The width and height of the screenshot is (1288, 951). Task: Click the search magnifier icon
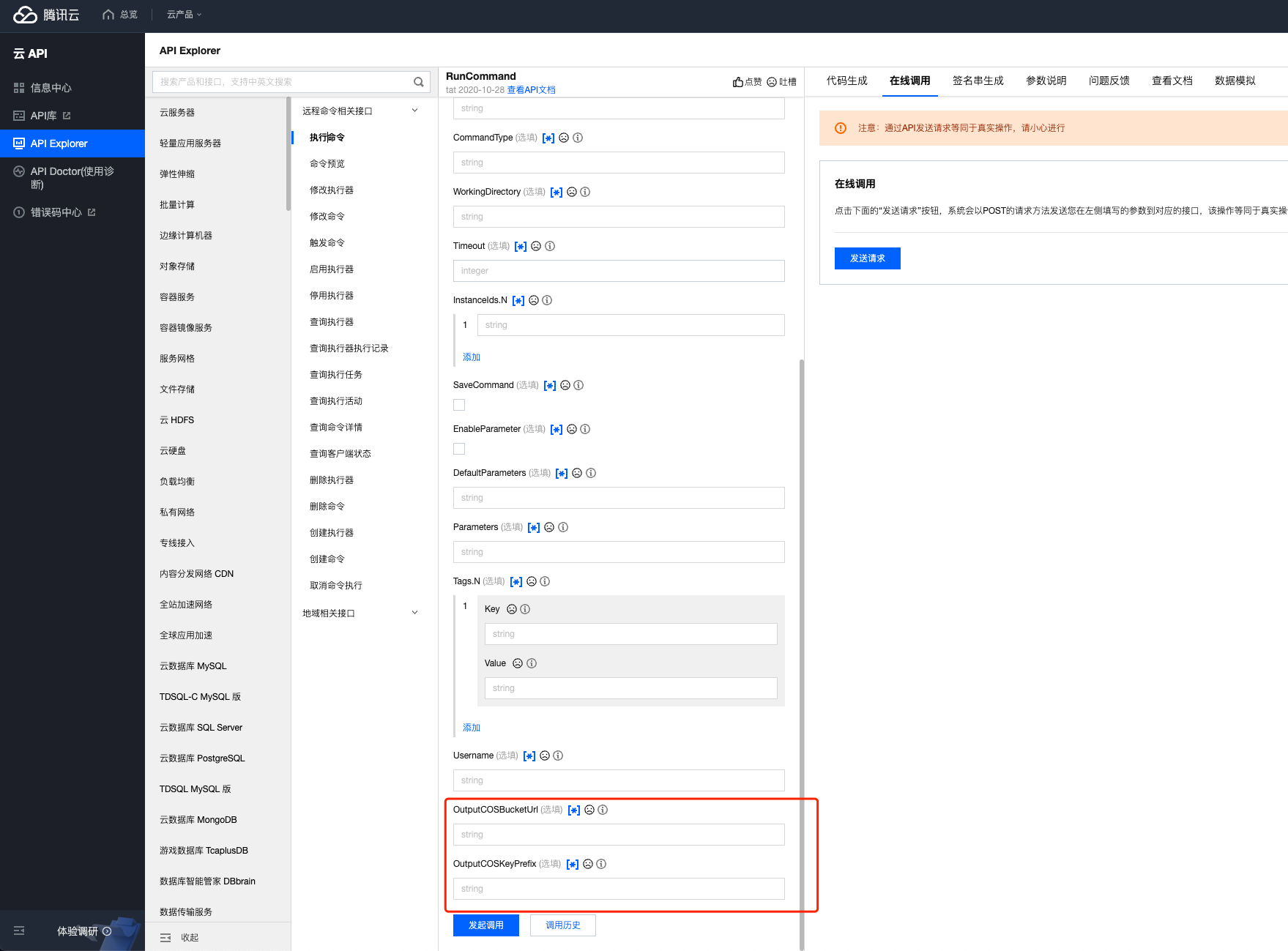pos(419,82)
